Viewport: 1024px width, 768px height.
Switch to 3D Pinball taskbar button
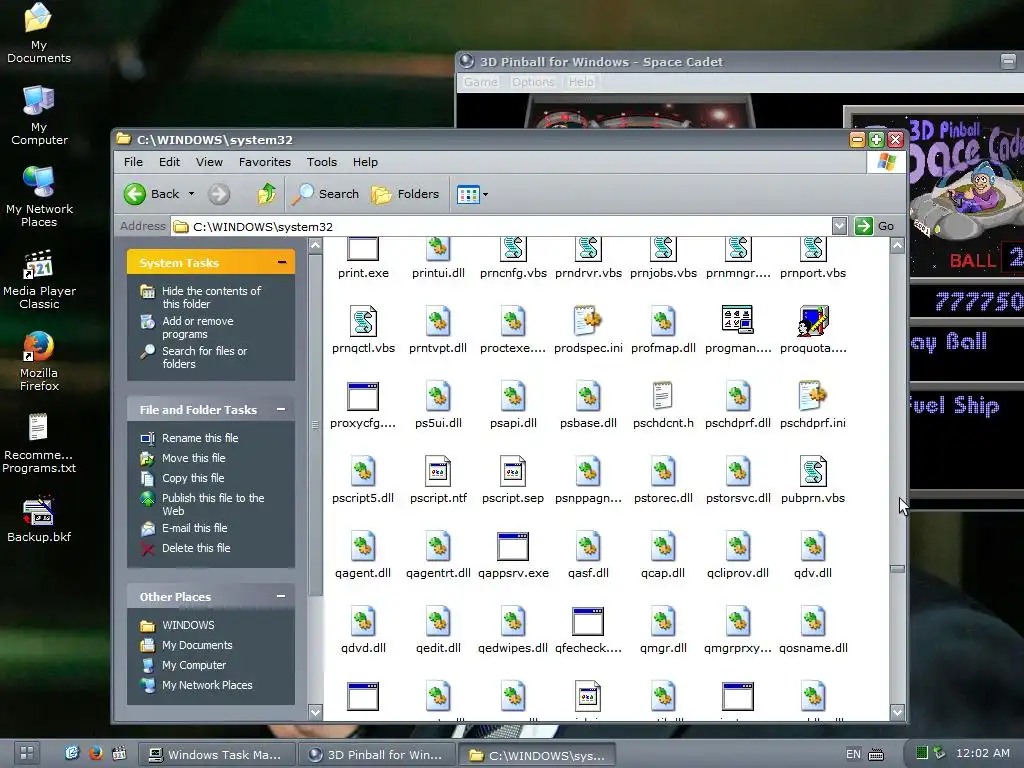click(377, 755)
